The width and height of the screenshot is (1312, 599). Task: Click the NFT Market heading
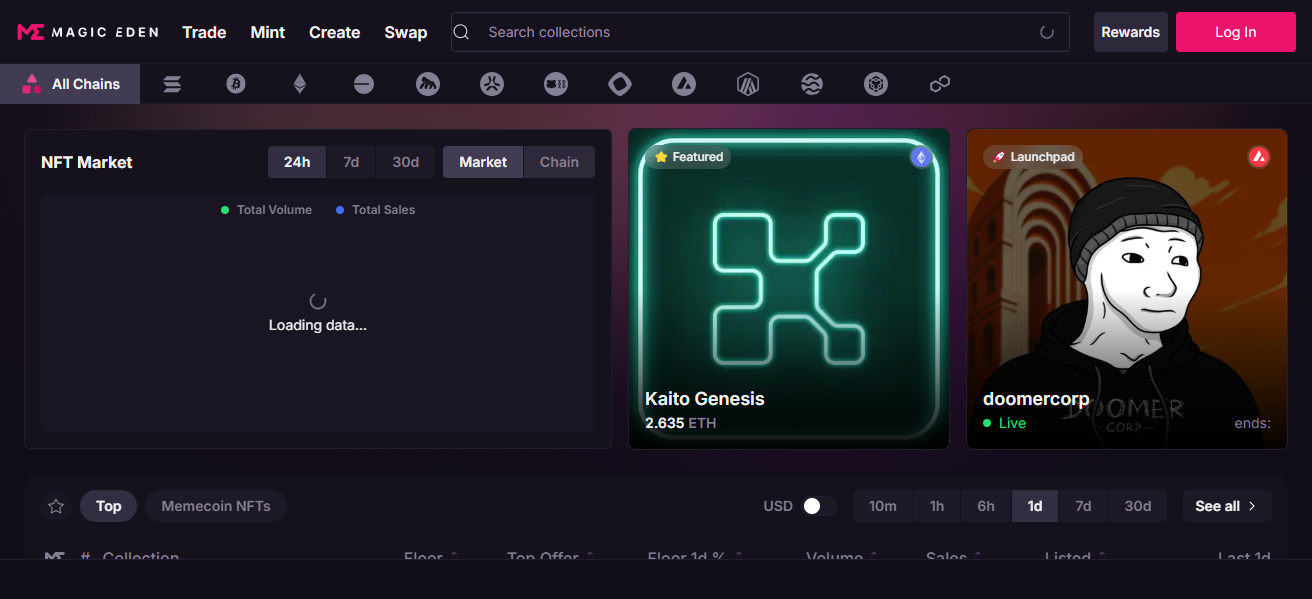[87, 162]
